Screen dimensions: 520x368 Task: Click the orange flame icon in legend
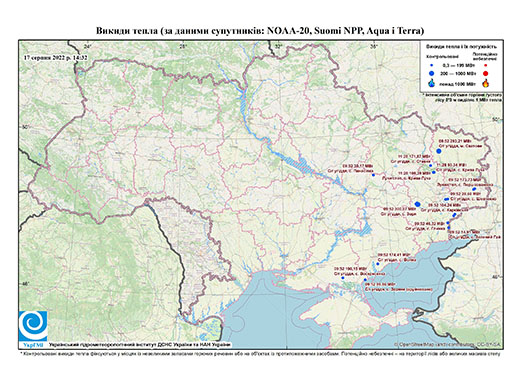tap(486, 83)
